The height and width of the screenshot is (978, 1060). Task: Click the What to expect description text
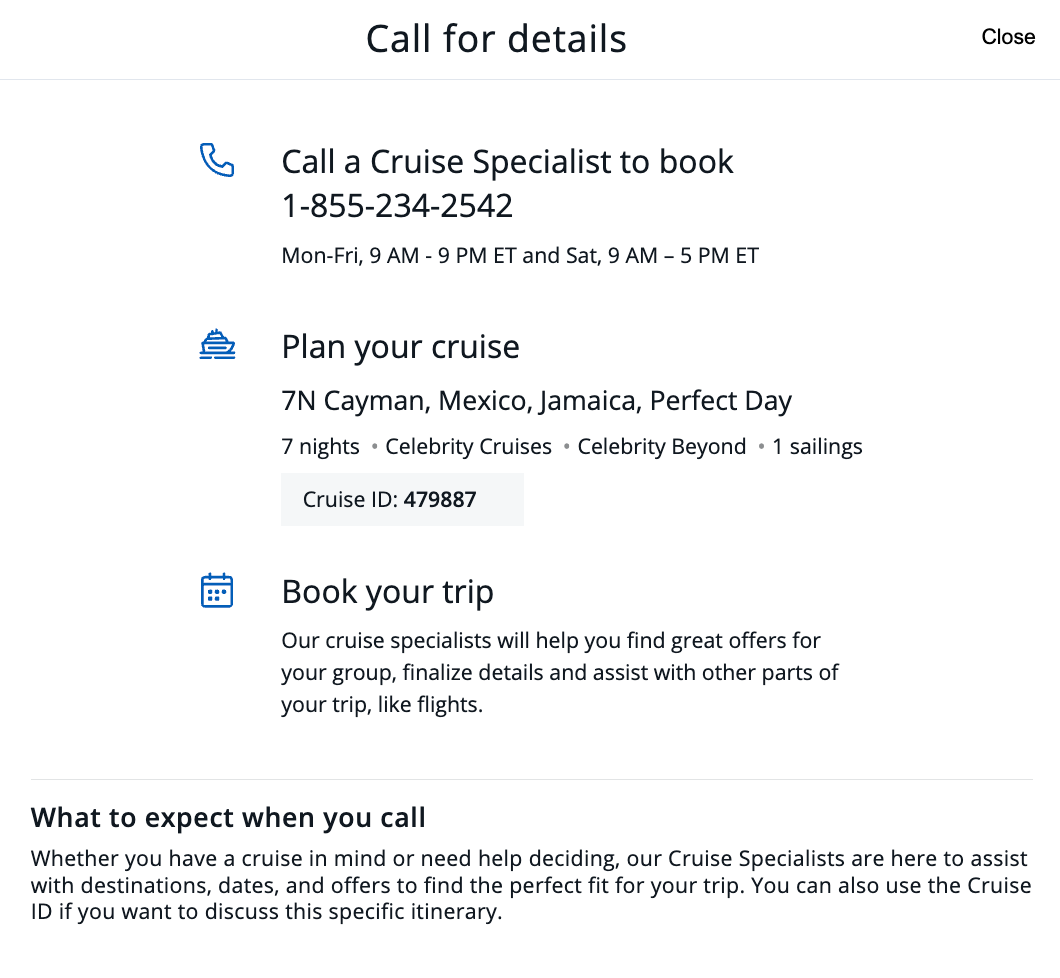(530, 885)
